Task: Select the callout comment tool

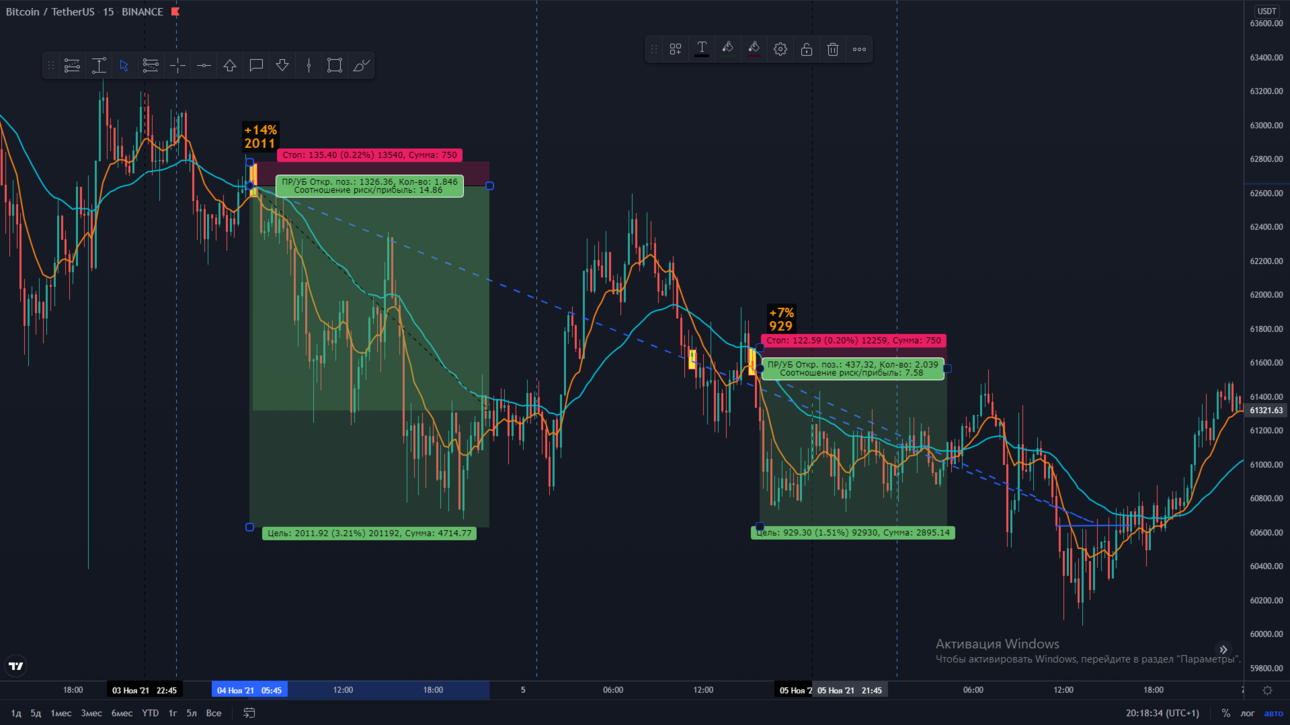Action: pyautogui.click(x=256, y=66)
